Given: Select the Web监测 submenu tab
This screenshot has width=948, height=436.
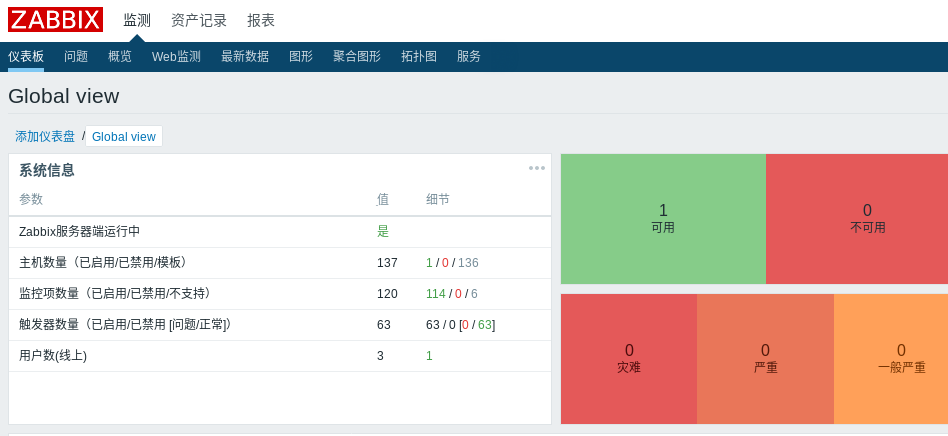Looking at the screenshot, I should pyautogui.click(x=176, y=57).
